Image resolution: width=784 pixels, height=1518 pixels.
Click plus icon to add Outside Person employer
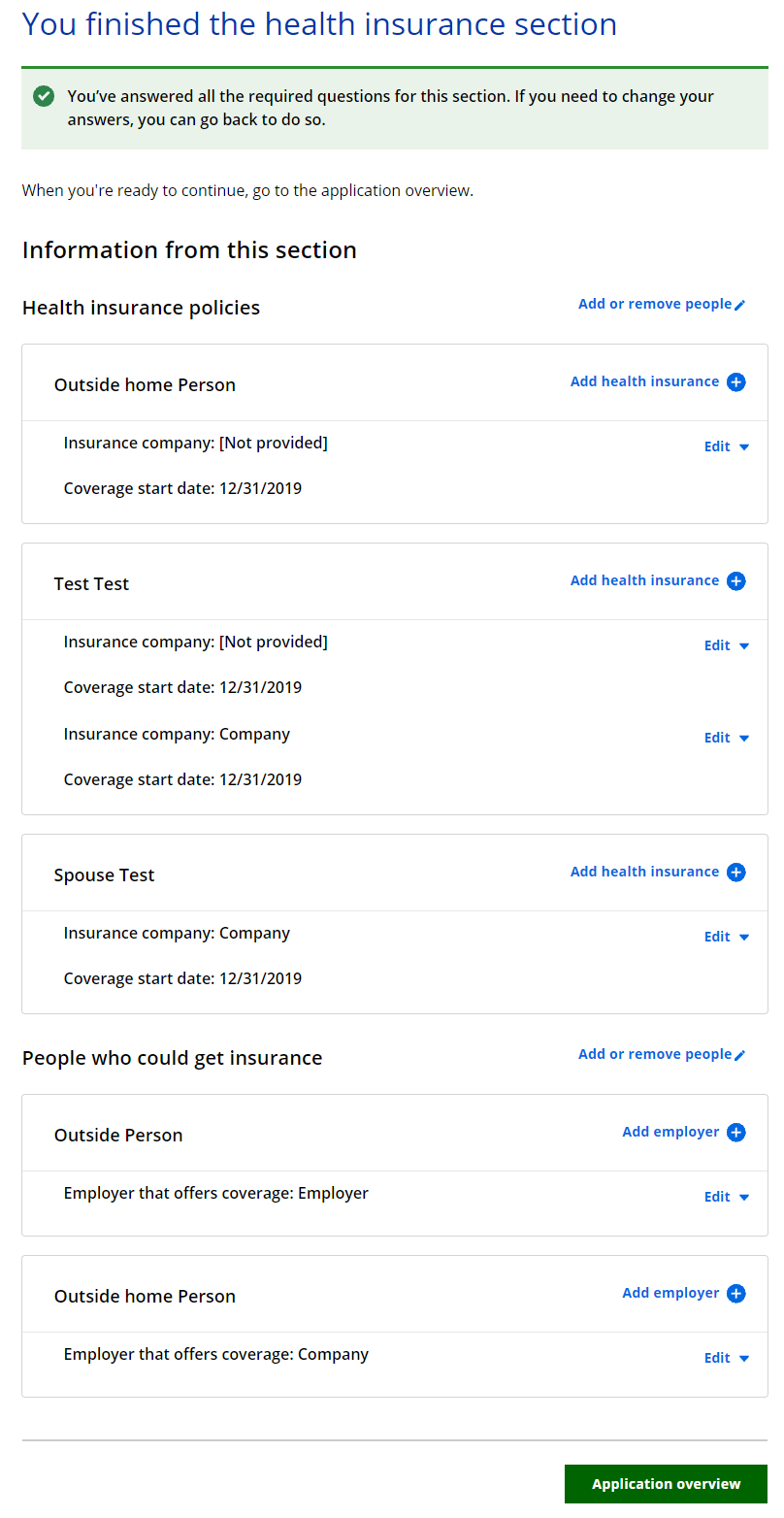(736, 1133)
